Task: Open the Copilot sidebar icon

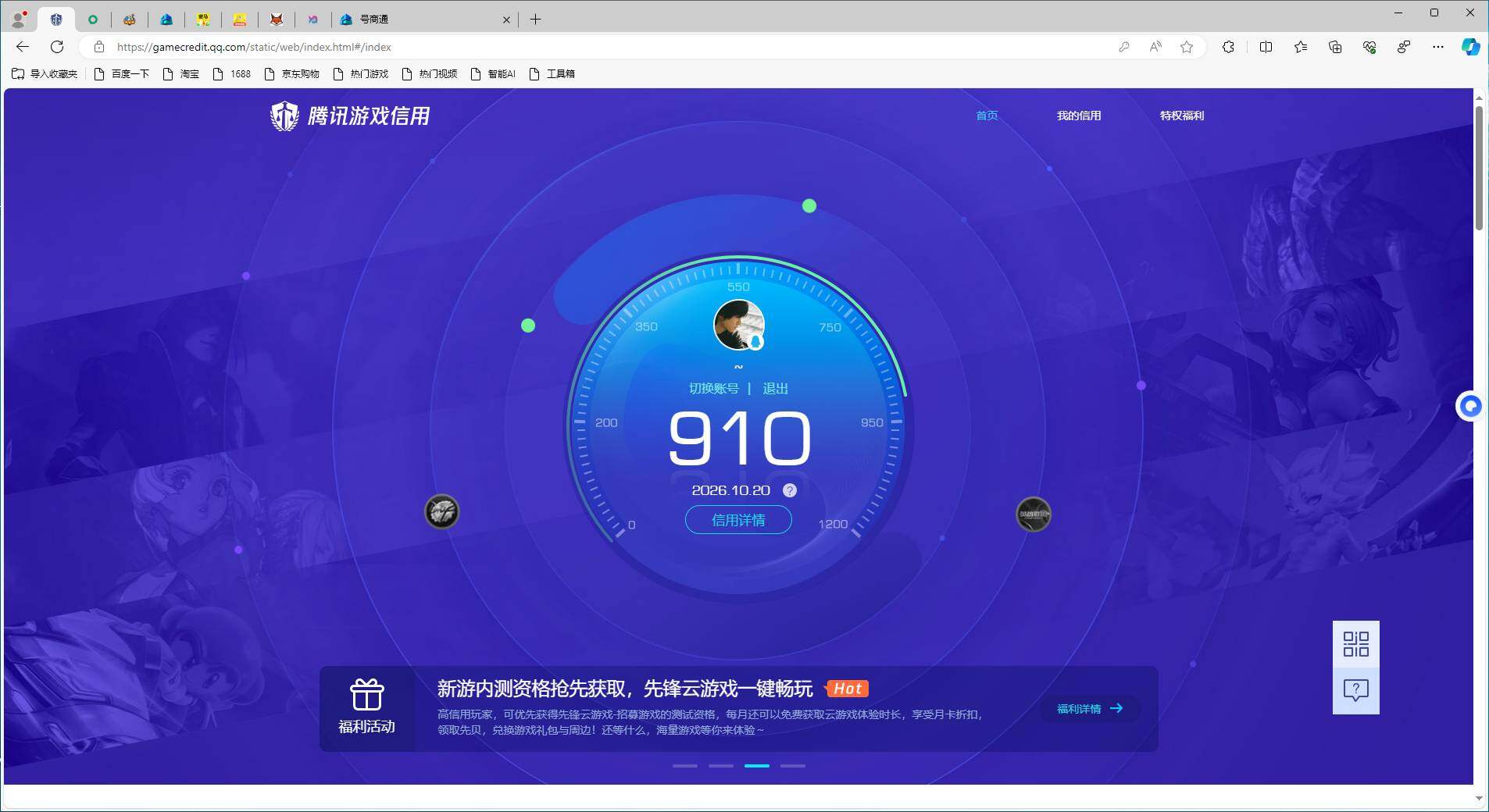Action: pyautogui.click(x=1470, y=47)
